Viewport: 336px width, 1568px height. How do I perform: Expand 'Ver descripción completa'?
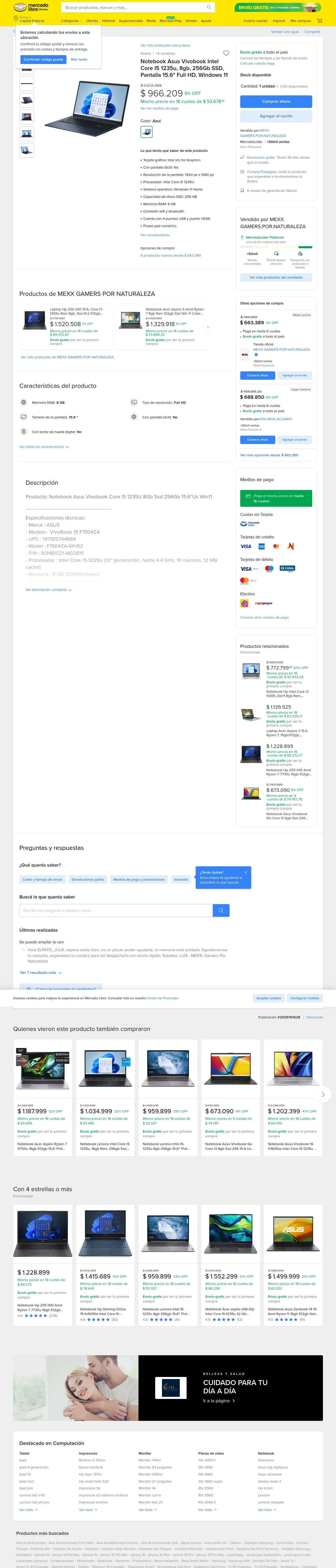[49, 590]
